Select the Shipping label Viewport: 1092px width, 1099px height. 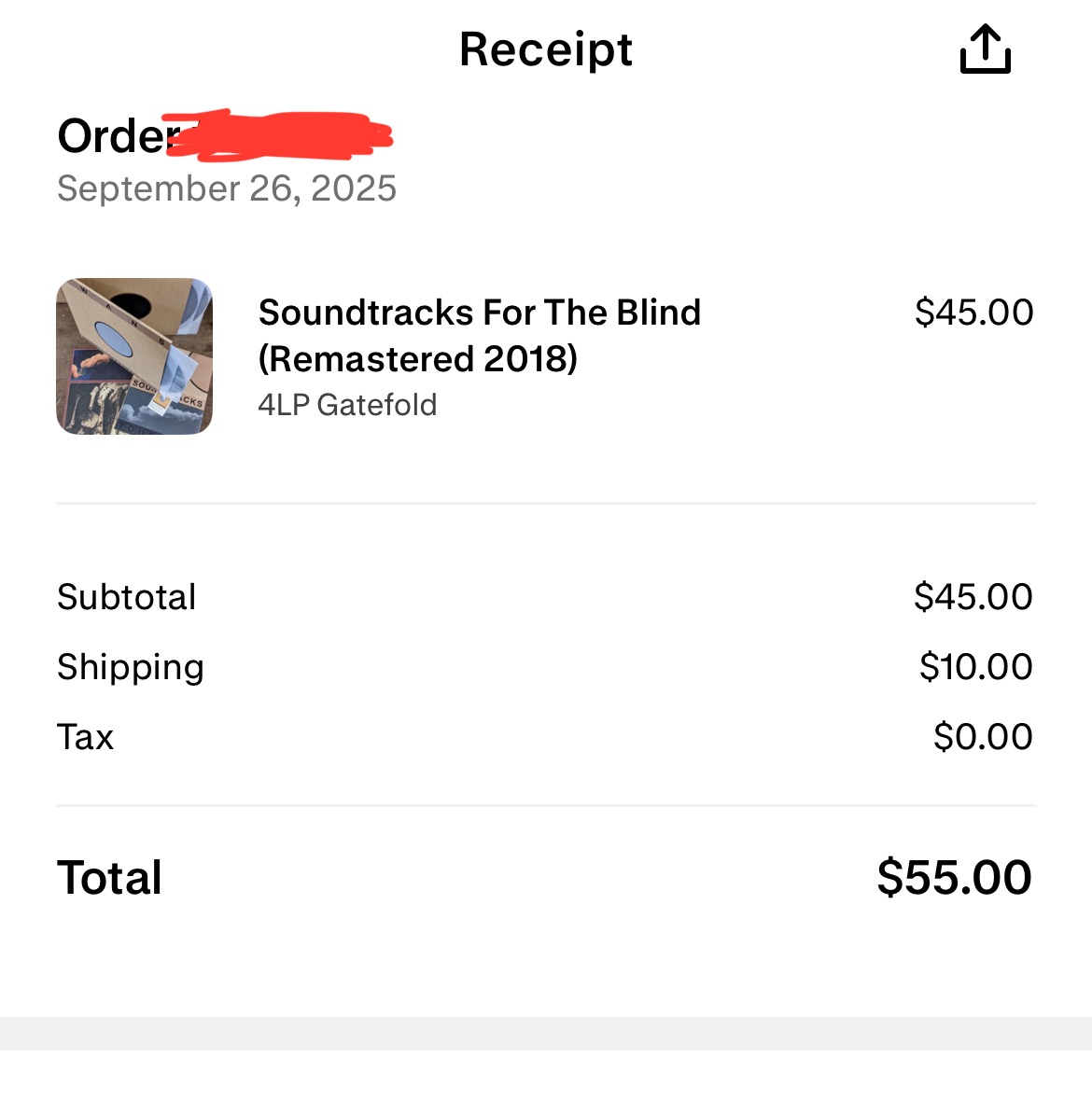pyautogui.click(x=131, y=667)
